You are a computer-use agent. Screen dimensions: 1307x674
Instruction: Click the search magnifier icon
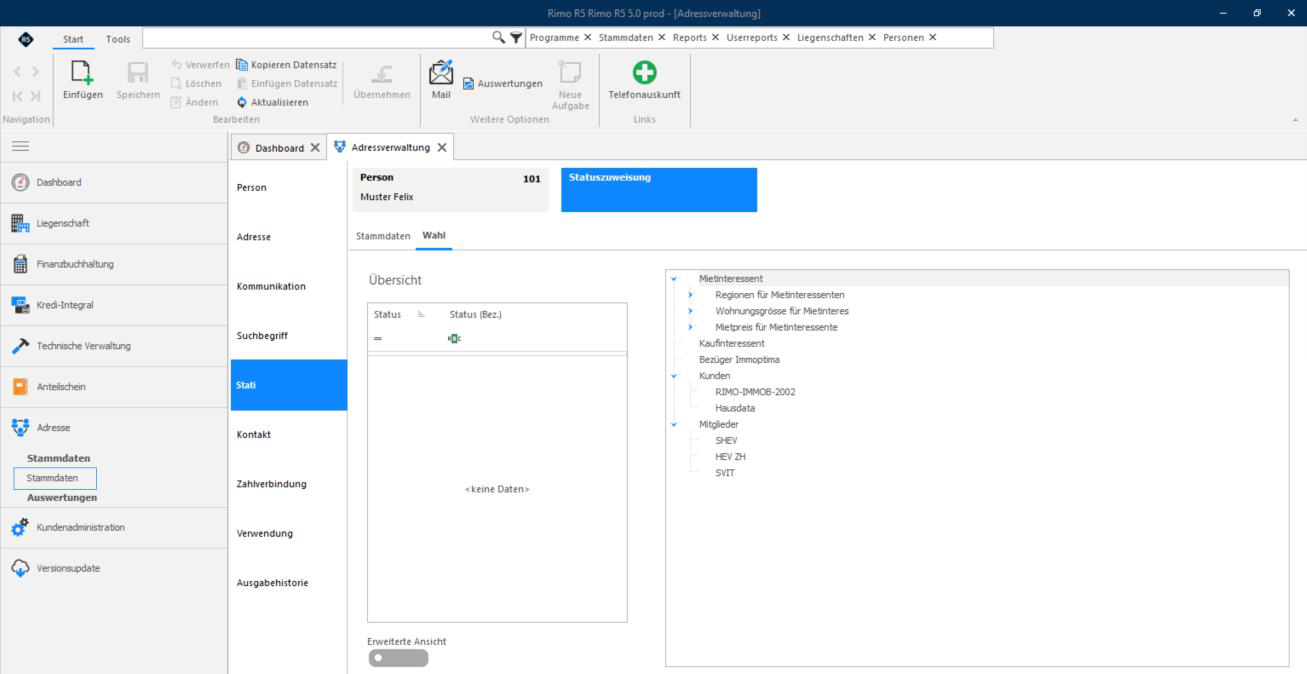[x=499, y=38]
